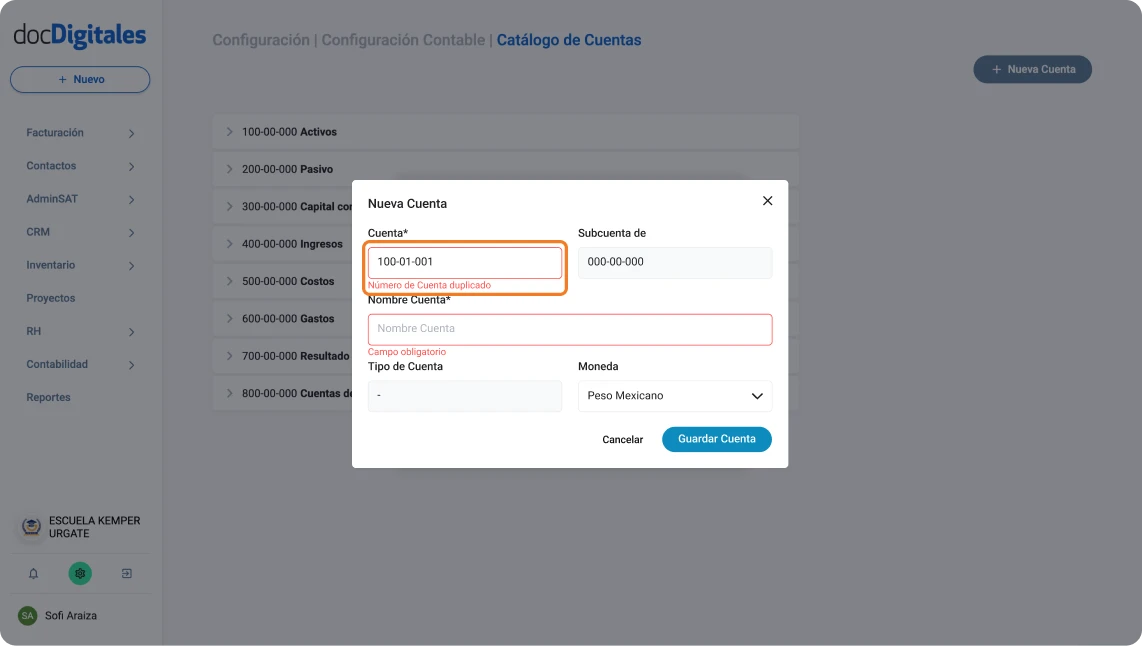The height and width of the screenshot is (646, 1142).
Task: Open the Sofi Araiza user avatar
Action: tap(29, 616)
